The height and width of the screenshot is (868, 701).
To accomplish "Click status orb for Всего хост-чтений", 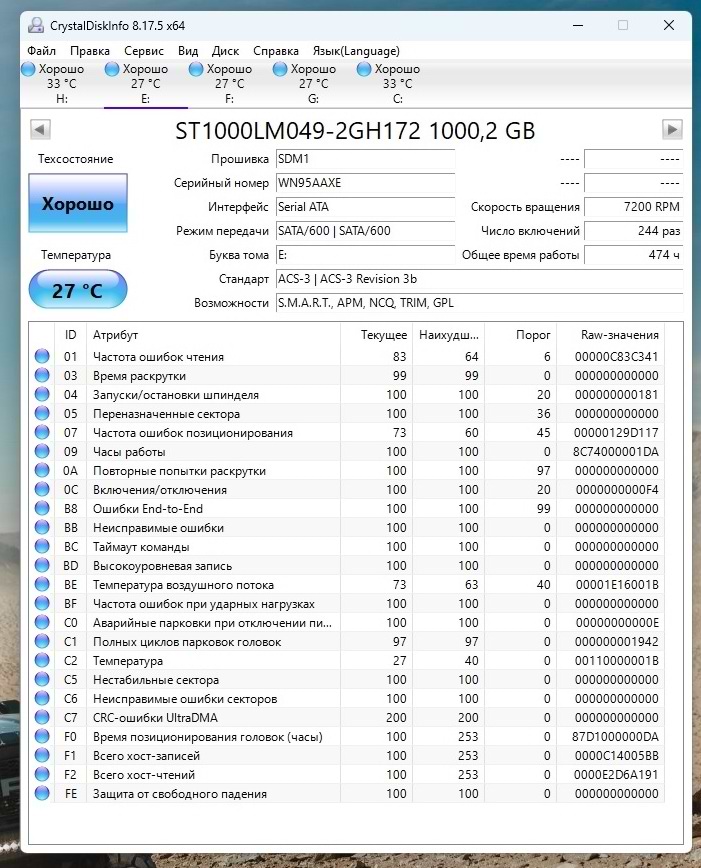I will pyautogui.click(x=42, y=774).
